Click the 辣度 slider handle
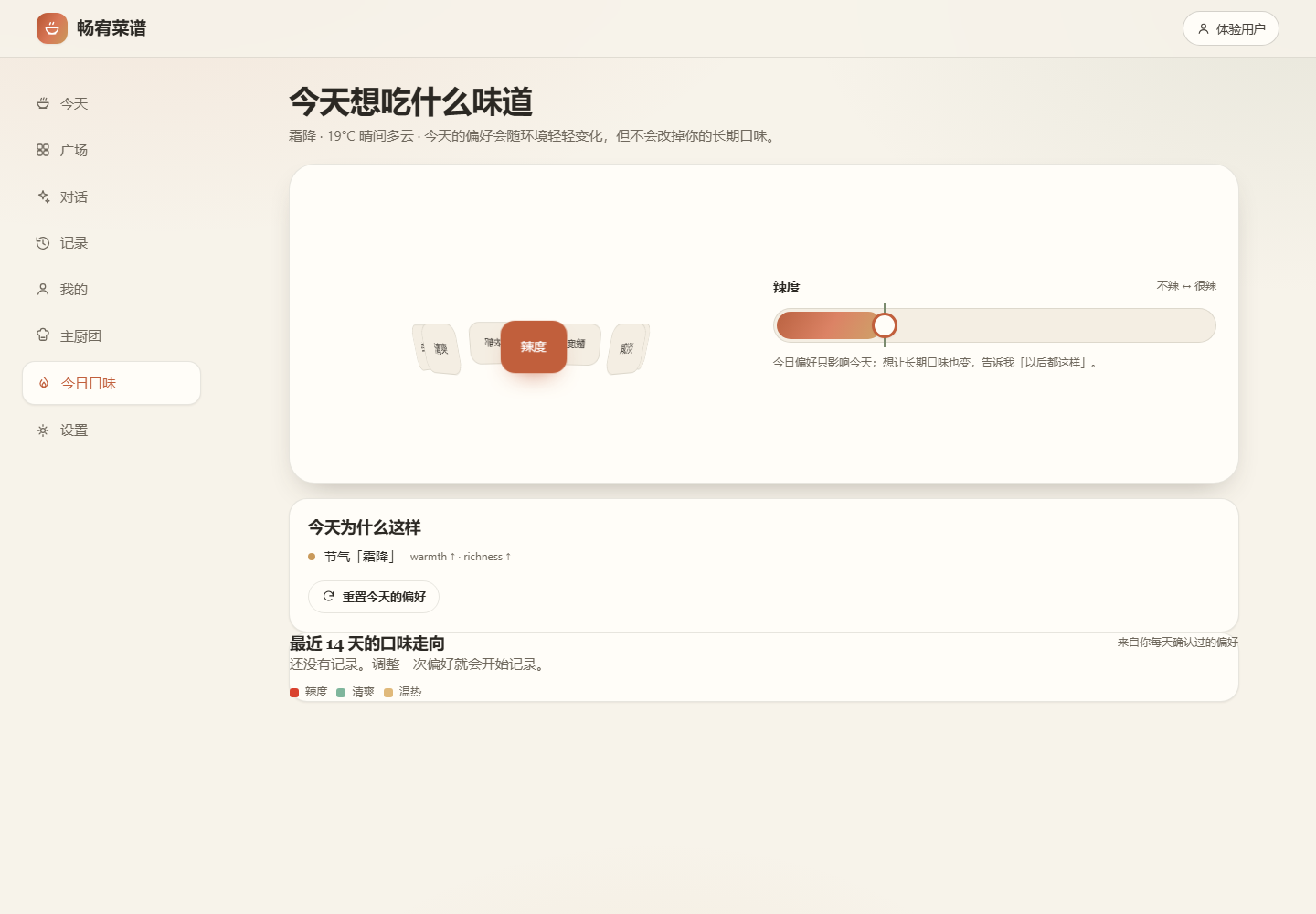 coord(885,325)
